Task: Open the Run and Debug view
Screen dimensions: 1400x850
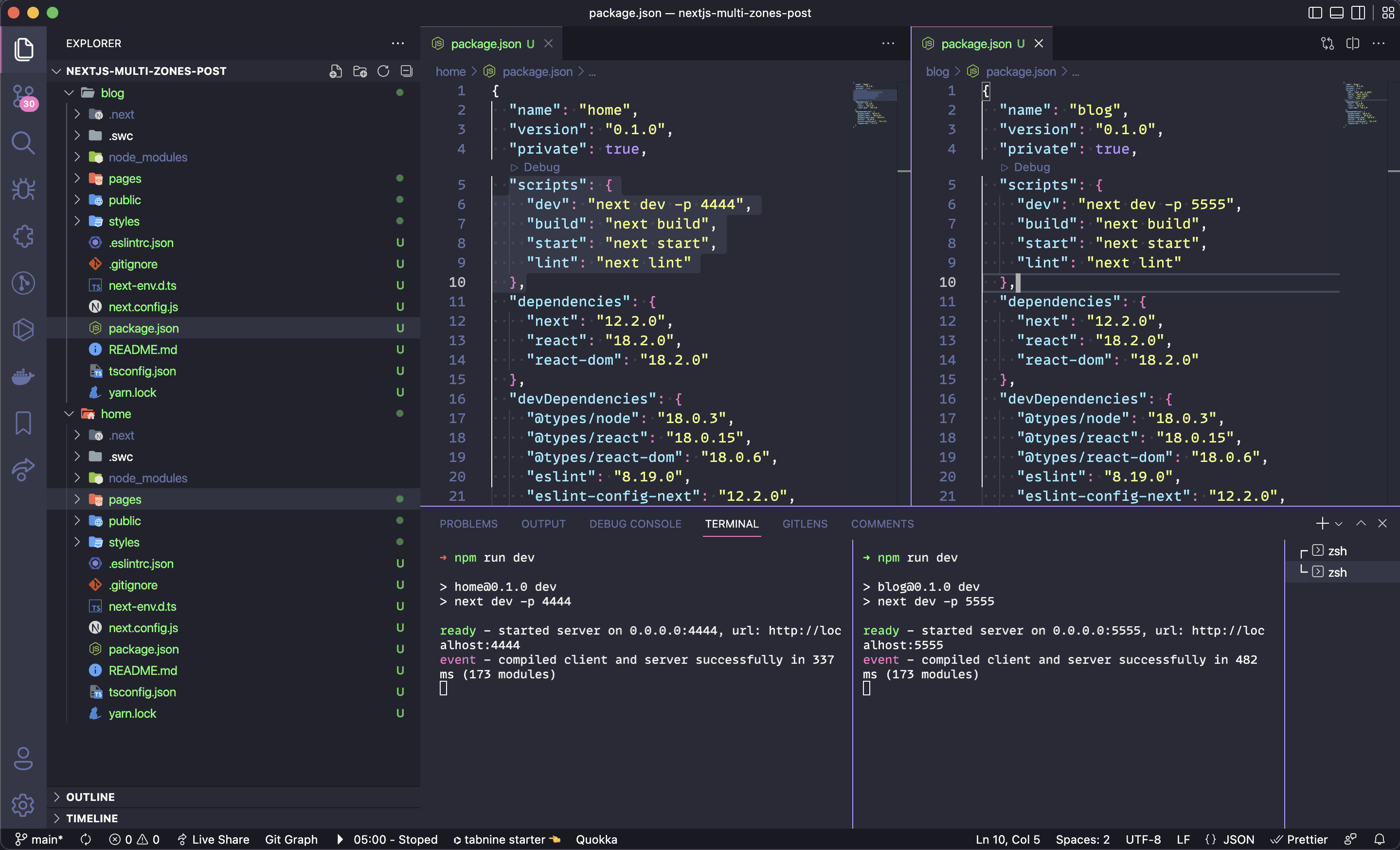Action: coord(23,190)
